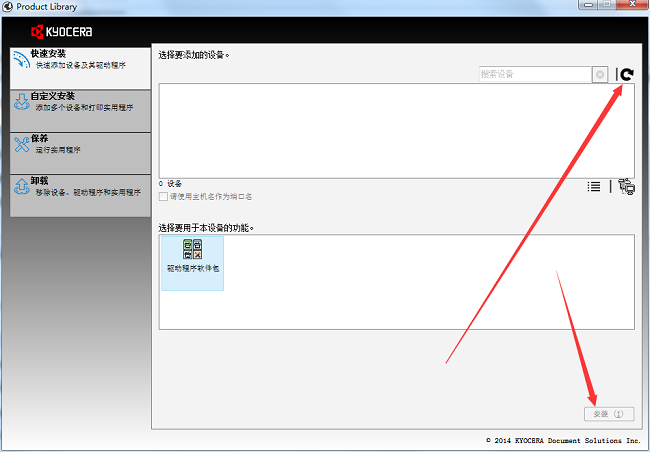650x452 pixels.
Task: Select the 驱动程序软件包 driver package item
Action: [x=193, y=263]
